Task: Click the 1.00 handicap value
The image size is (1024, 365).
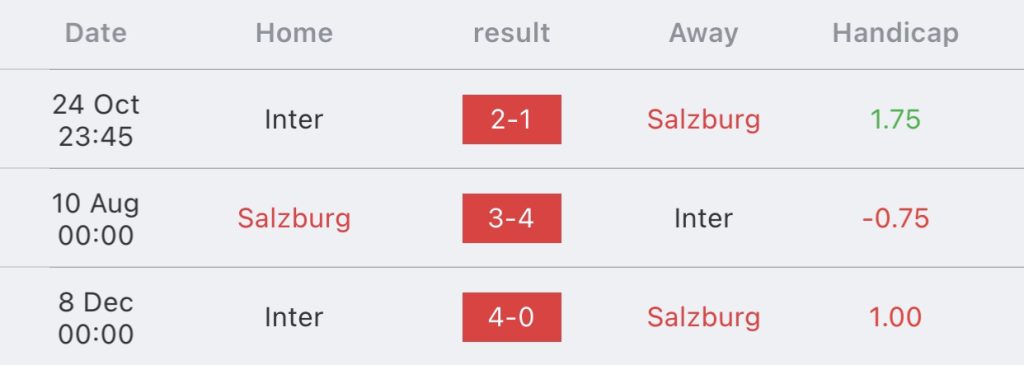Action: [x=895, y=317]
